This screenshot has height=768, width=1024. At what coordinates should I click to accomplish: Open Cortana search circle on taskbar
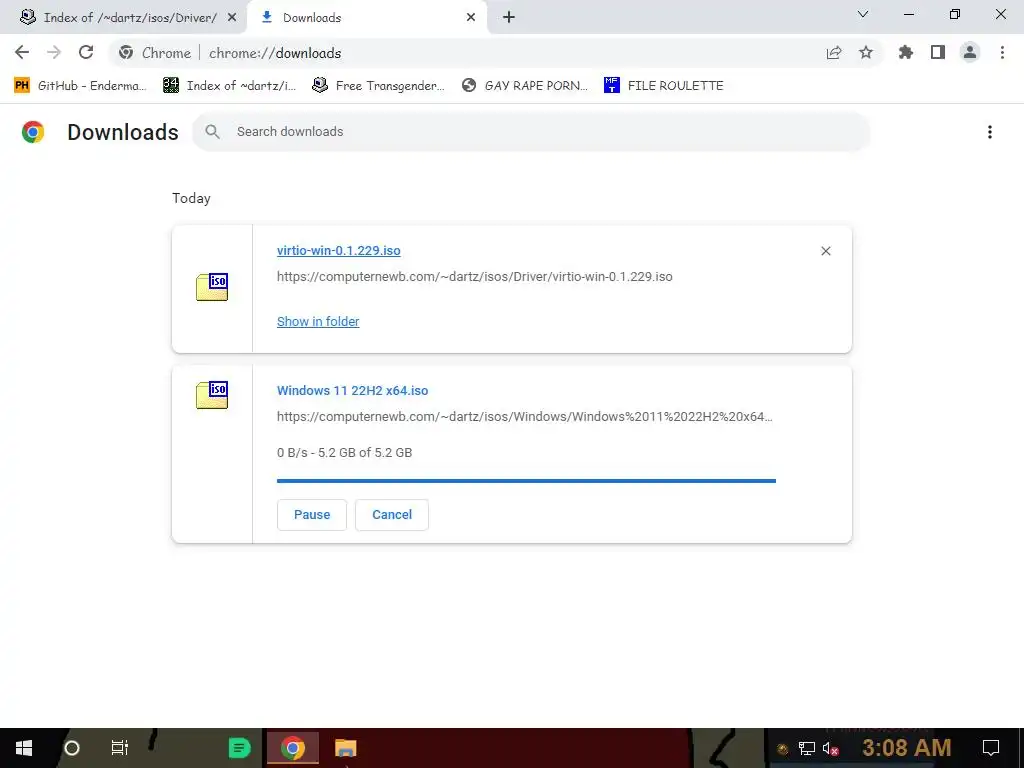pyautogui.click(x=72, y=748)
